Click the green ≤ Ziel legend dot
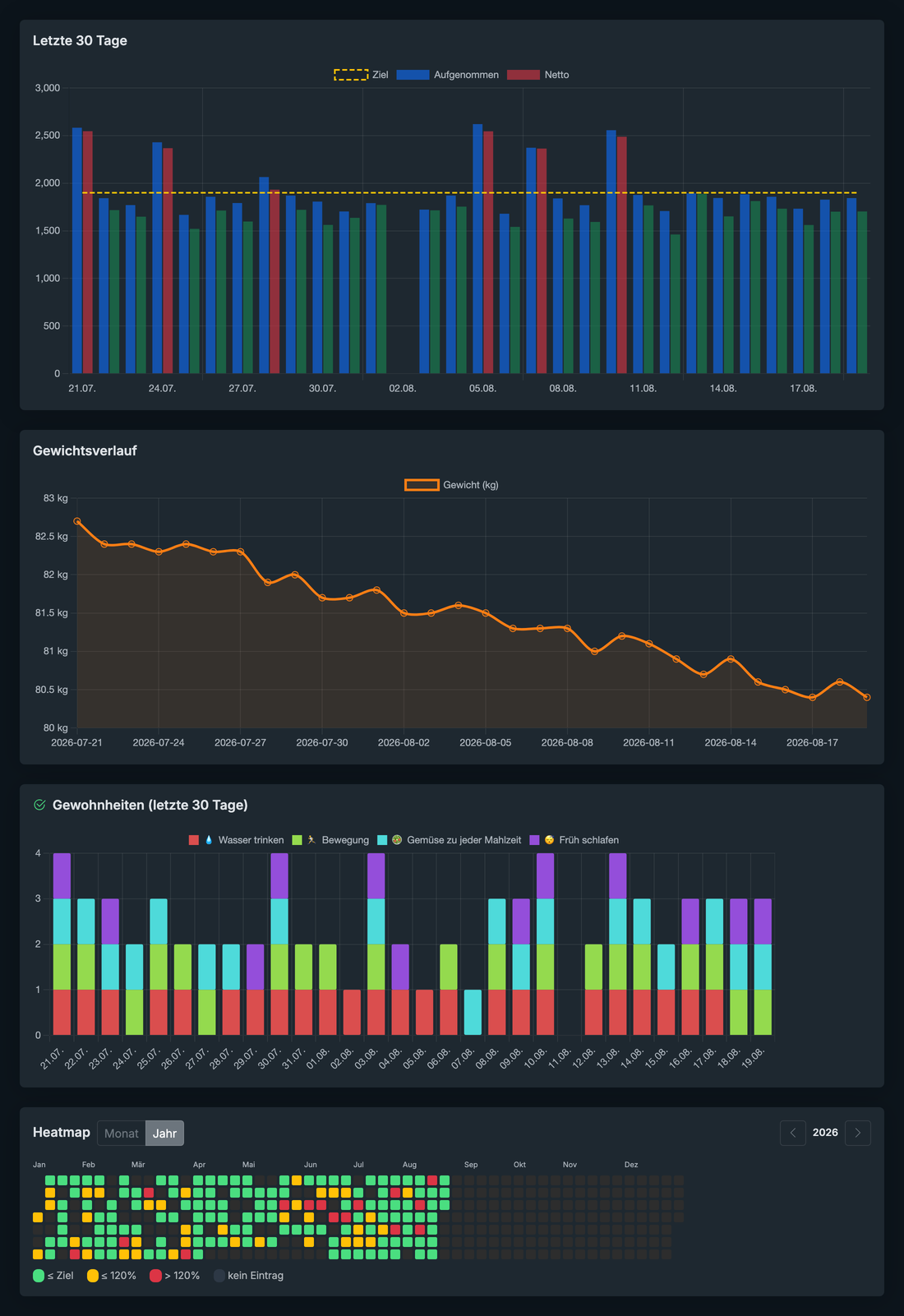 [x=39, y=1276]
